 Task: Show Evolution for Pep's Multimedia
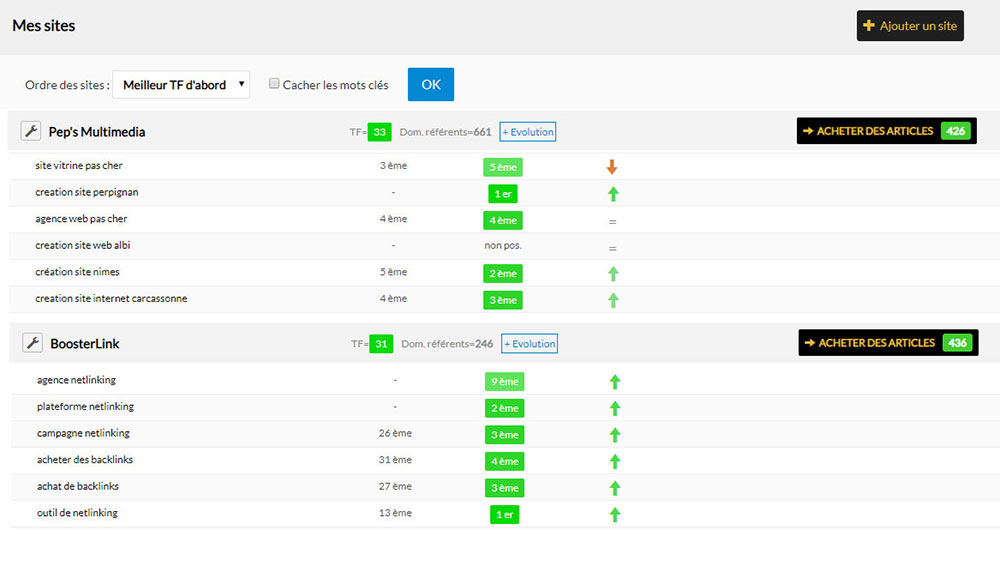527,132
